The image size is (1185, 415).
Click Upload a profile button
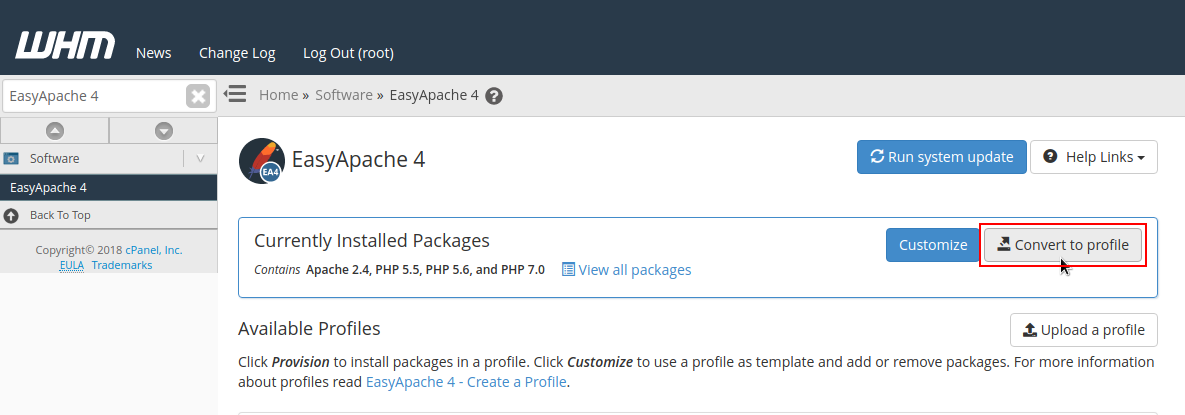tap(1084, 330)
